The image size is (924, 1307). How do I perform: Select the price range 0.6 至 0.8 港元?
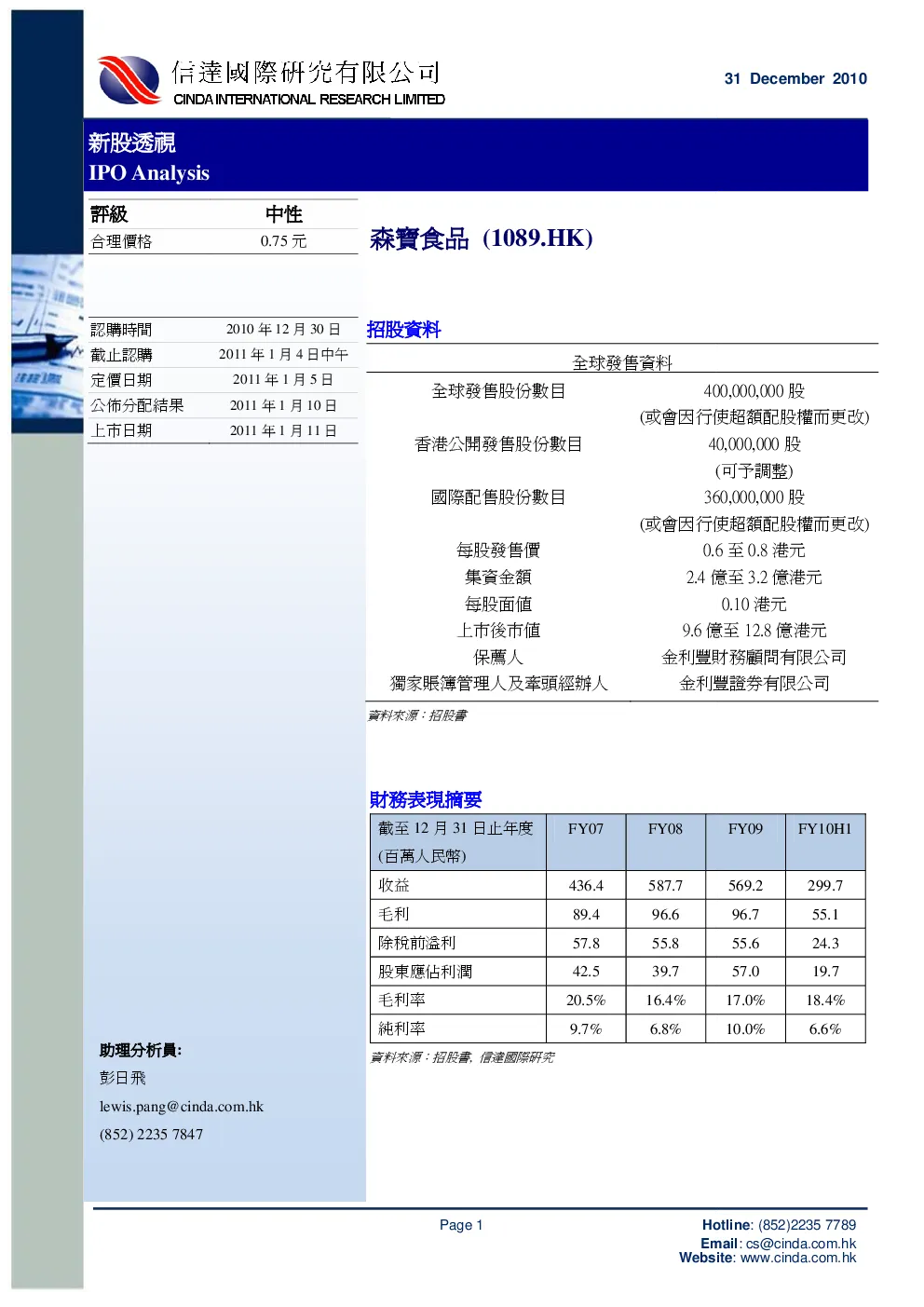pos(754,551)
